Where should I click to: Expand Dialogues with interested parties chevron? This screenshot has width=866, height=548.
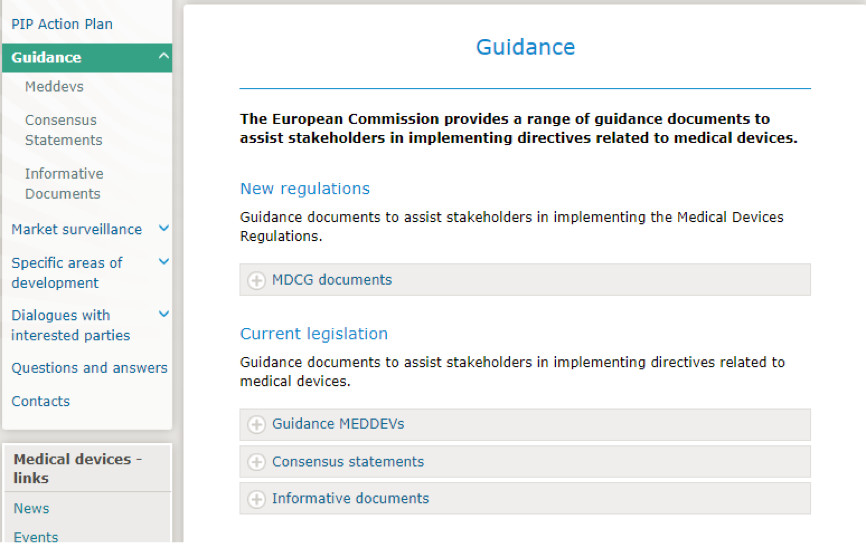(x=164, y=315)
